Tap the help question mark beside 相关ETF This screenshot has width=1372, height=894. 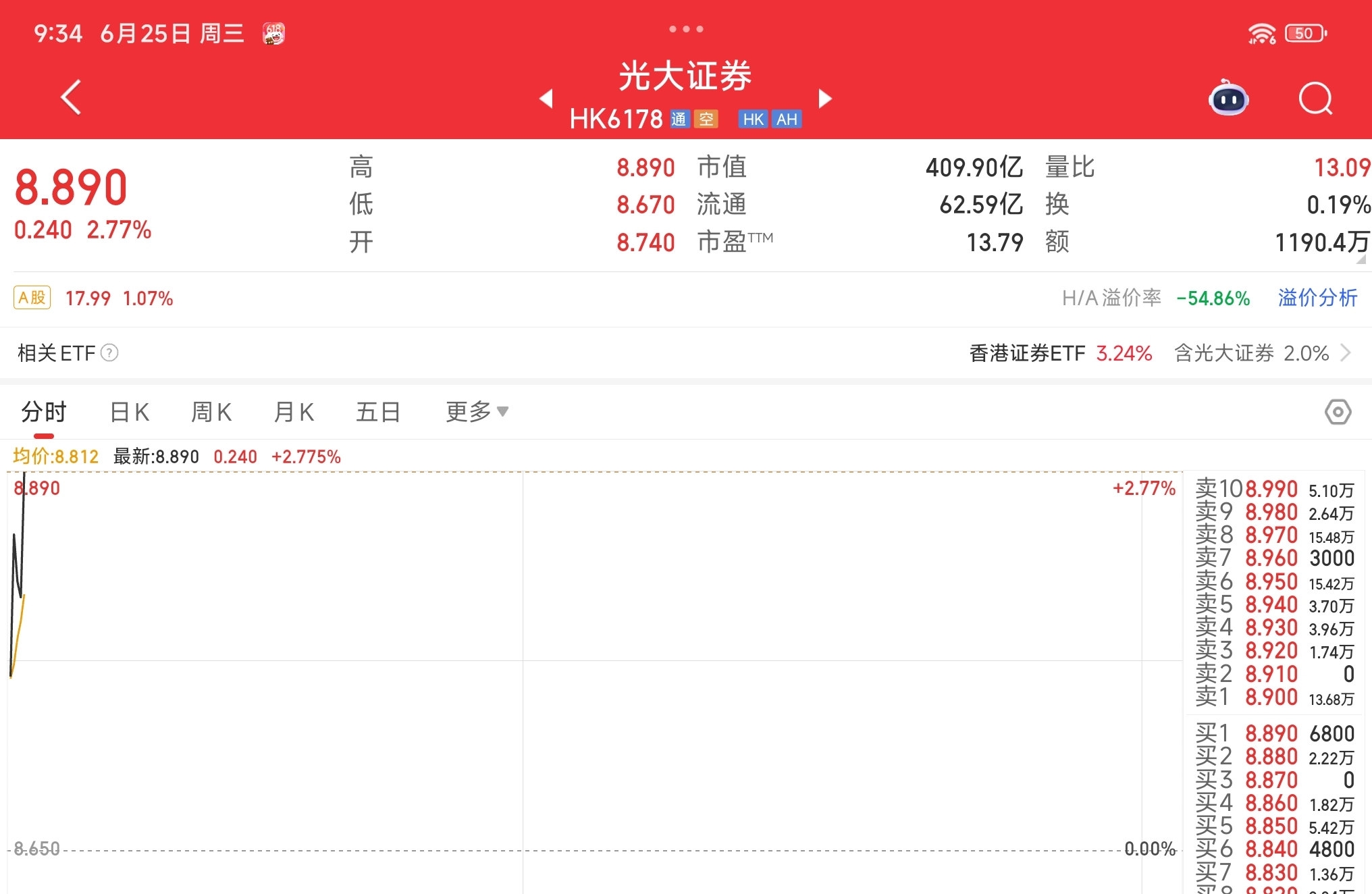pyautogui.click(x=109, y=352)
